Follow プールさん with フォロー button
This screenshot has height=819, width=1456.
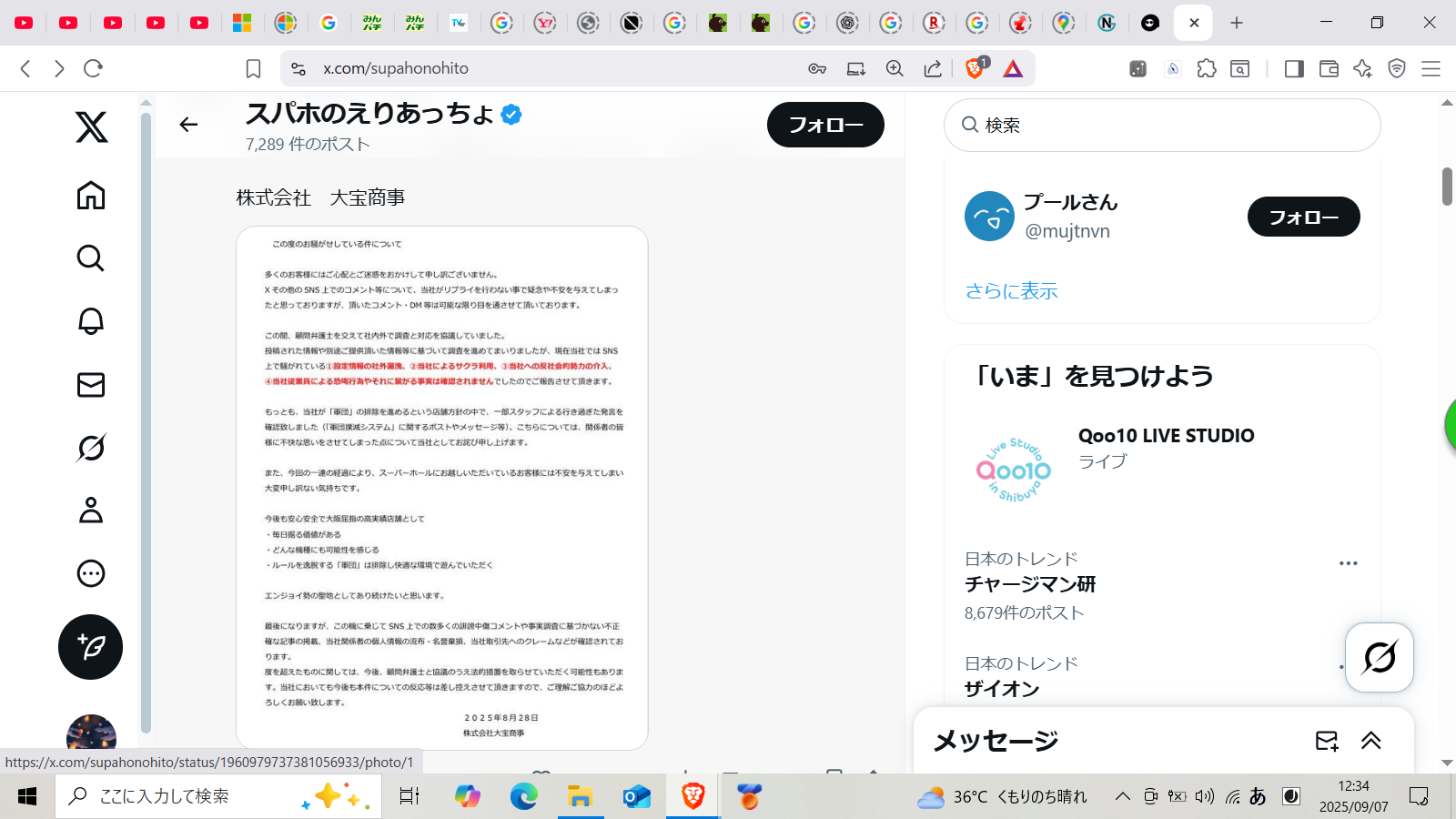pos(1304,217)
